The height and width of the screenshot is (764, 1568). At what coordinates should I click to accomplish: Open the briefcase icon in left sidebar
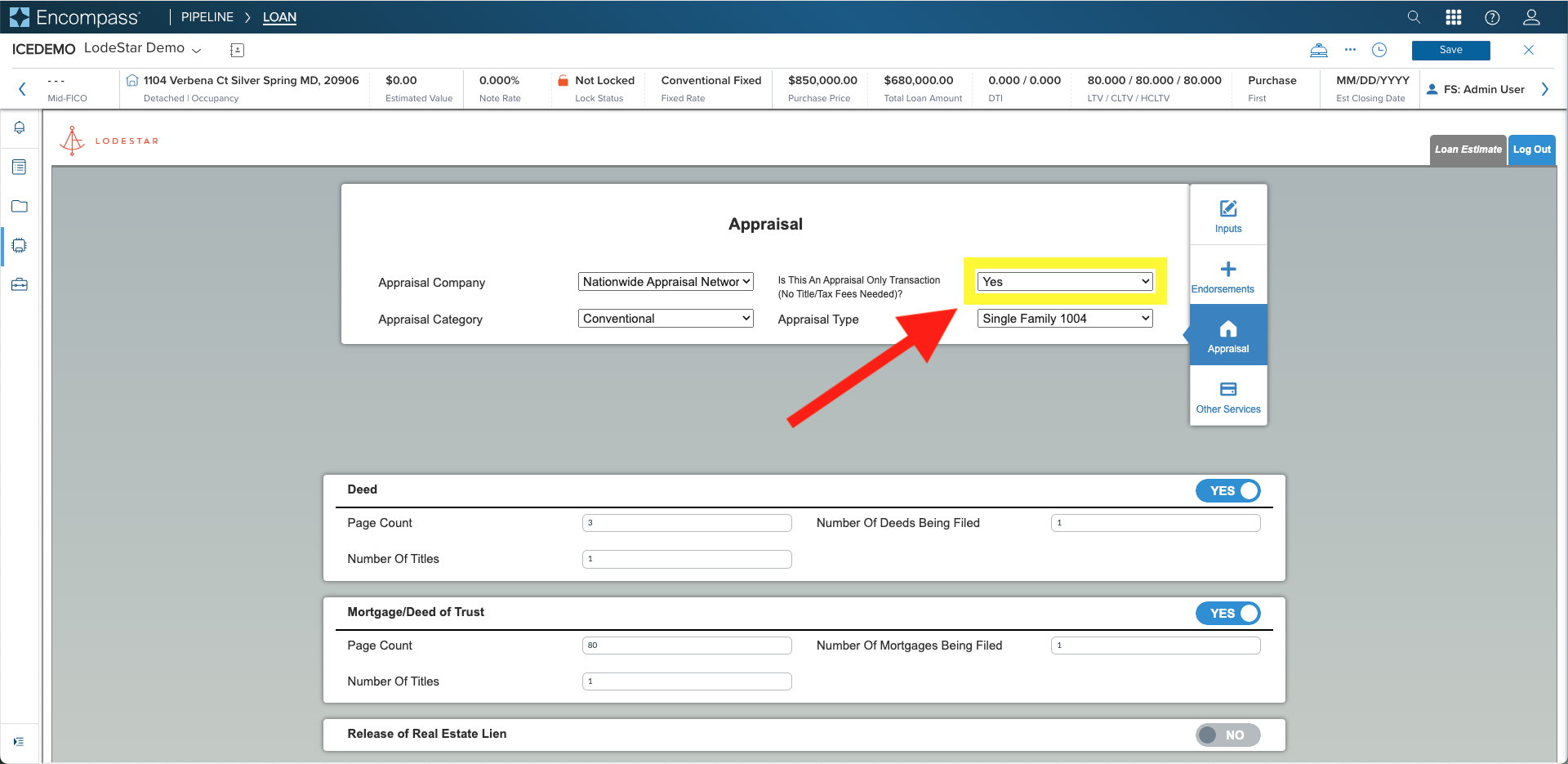20,284
